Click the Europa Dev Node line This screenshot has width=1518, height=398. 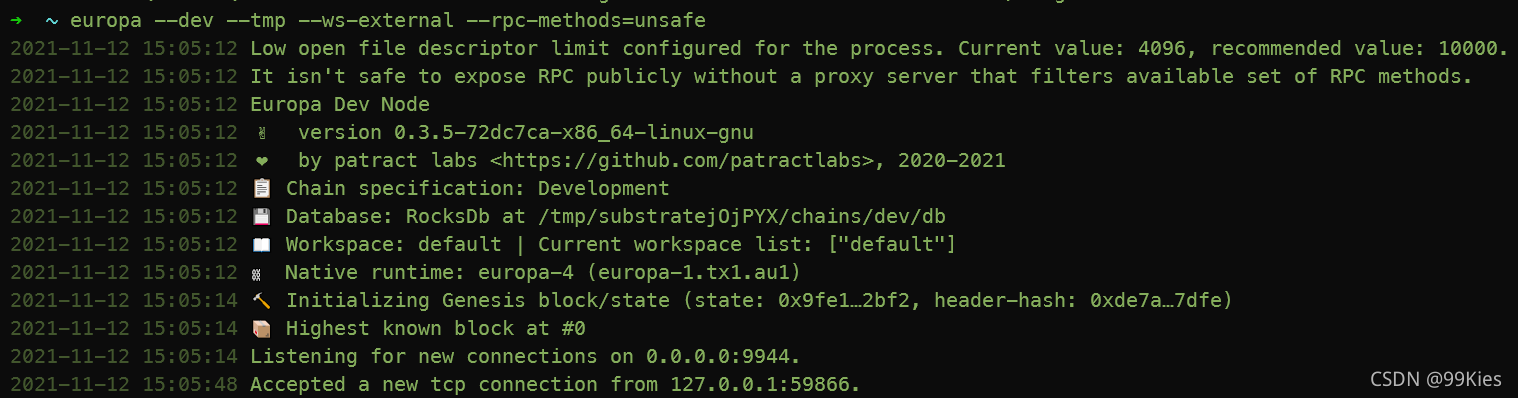[340, 104]
